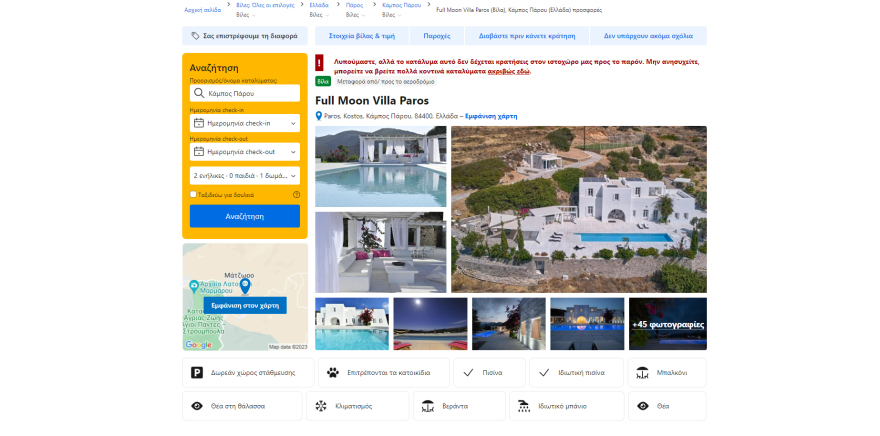Click the air conditioning snowflake icon
This screenshot has width=880, height=436.
pos(321,406)
